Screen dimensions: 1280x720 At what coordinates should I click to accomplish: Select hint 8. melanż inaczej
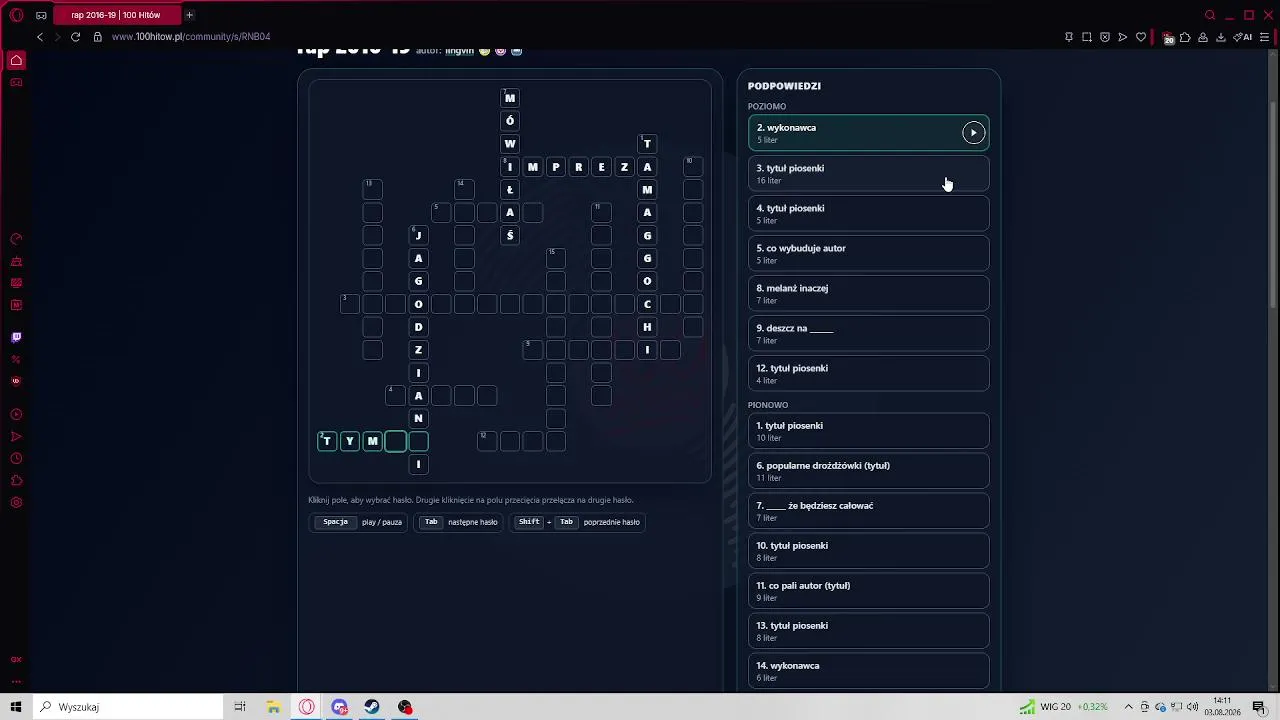pyautogui.click(x=868, y=293)
